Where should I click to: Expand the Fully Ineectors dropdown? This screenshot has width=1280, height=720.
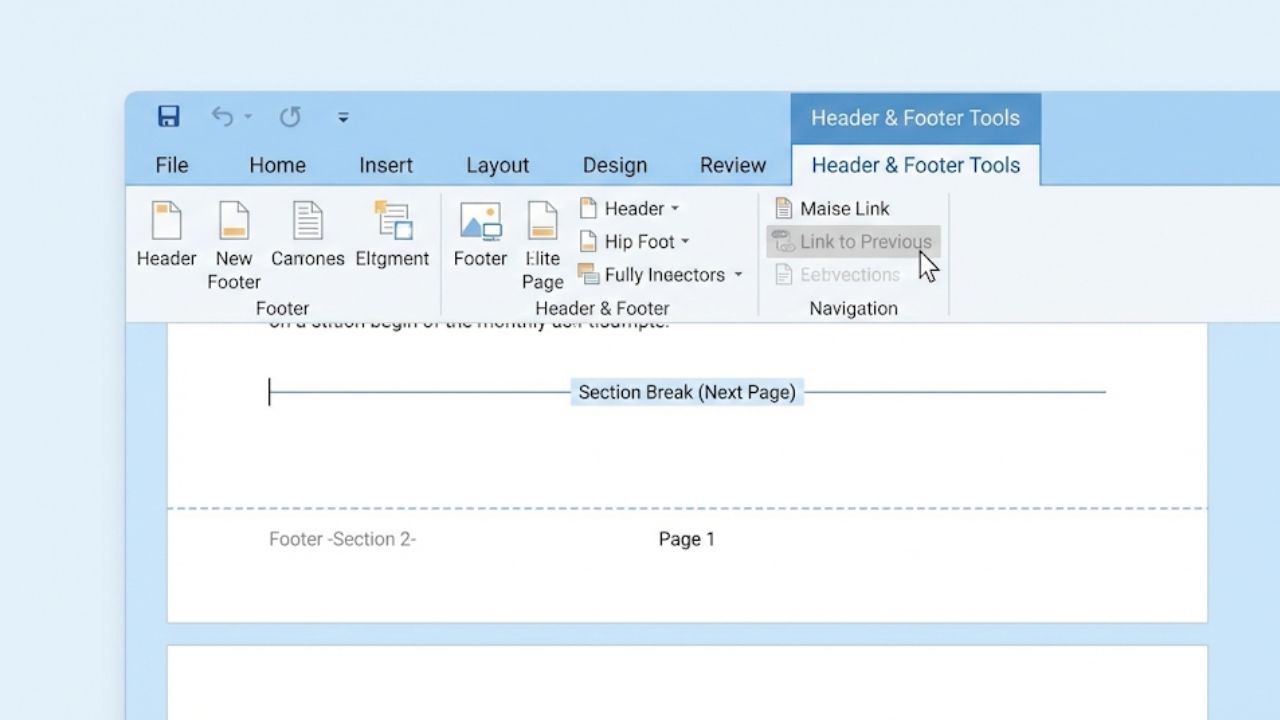[x=660, y=274]
